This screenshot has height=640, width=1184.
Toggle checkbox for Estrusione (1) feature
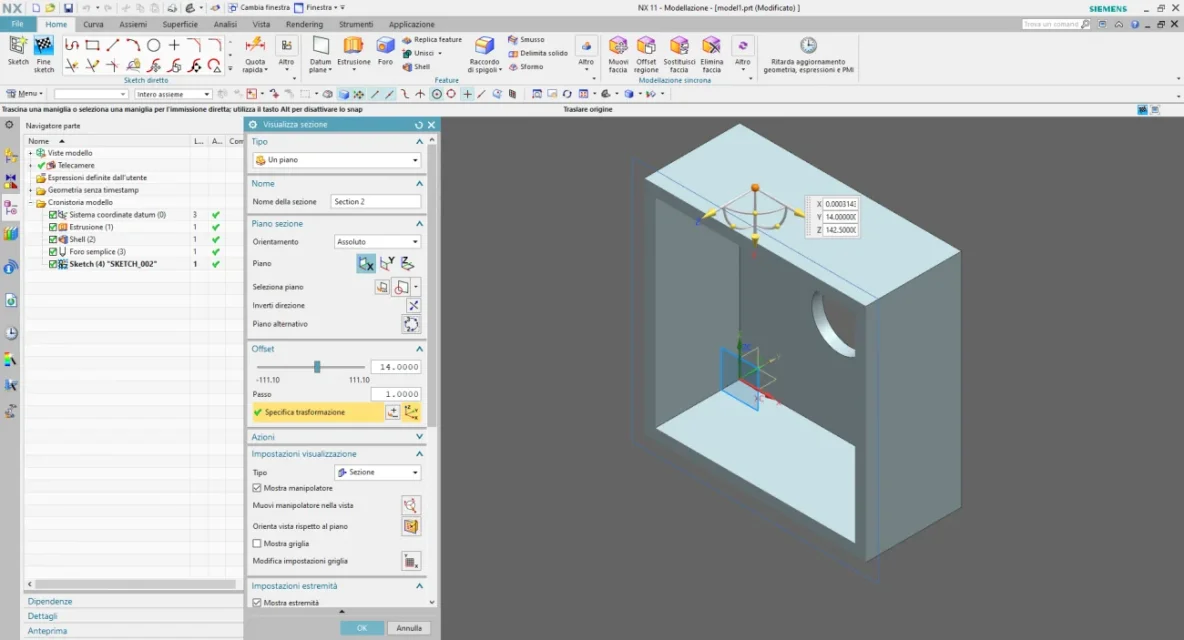tap(53, 227)
